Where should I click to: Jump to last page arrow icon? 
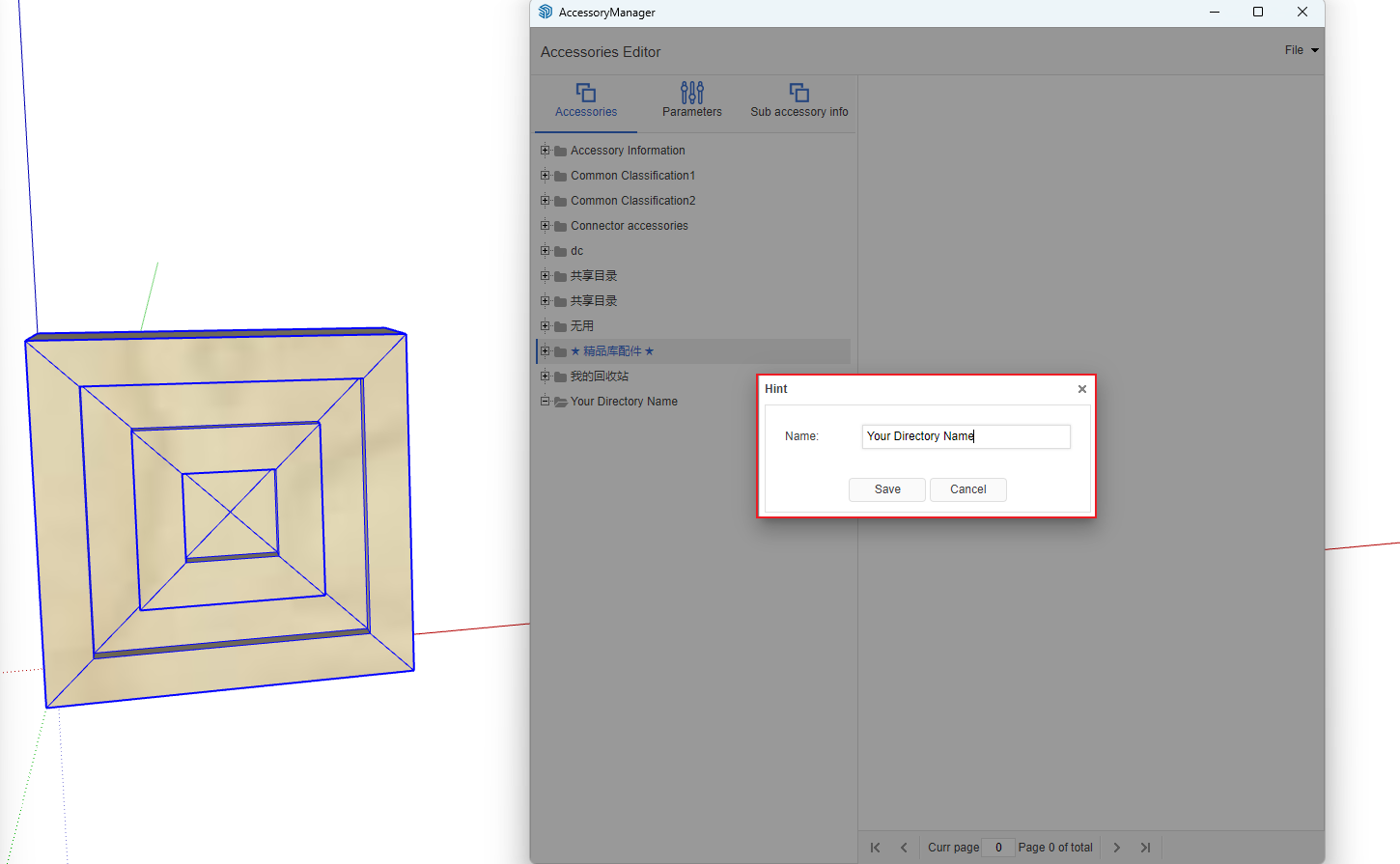click(x=1145, y=848)
